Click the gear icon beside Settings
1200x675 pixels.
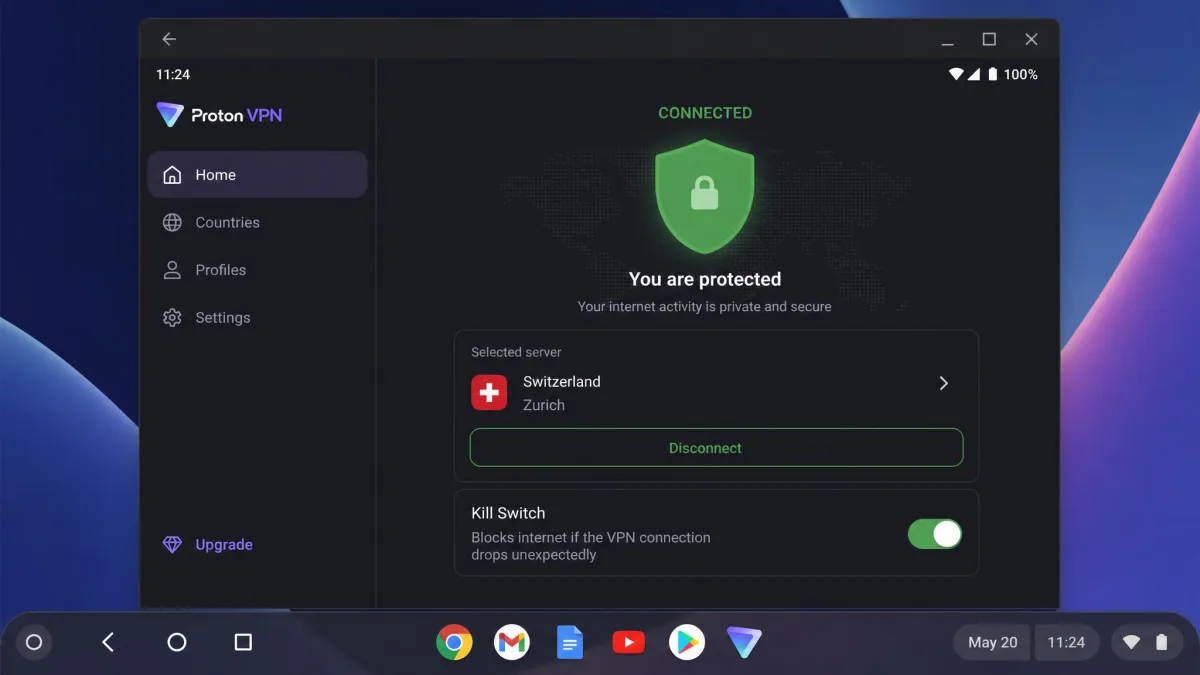[172, 317]
